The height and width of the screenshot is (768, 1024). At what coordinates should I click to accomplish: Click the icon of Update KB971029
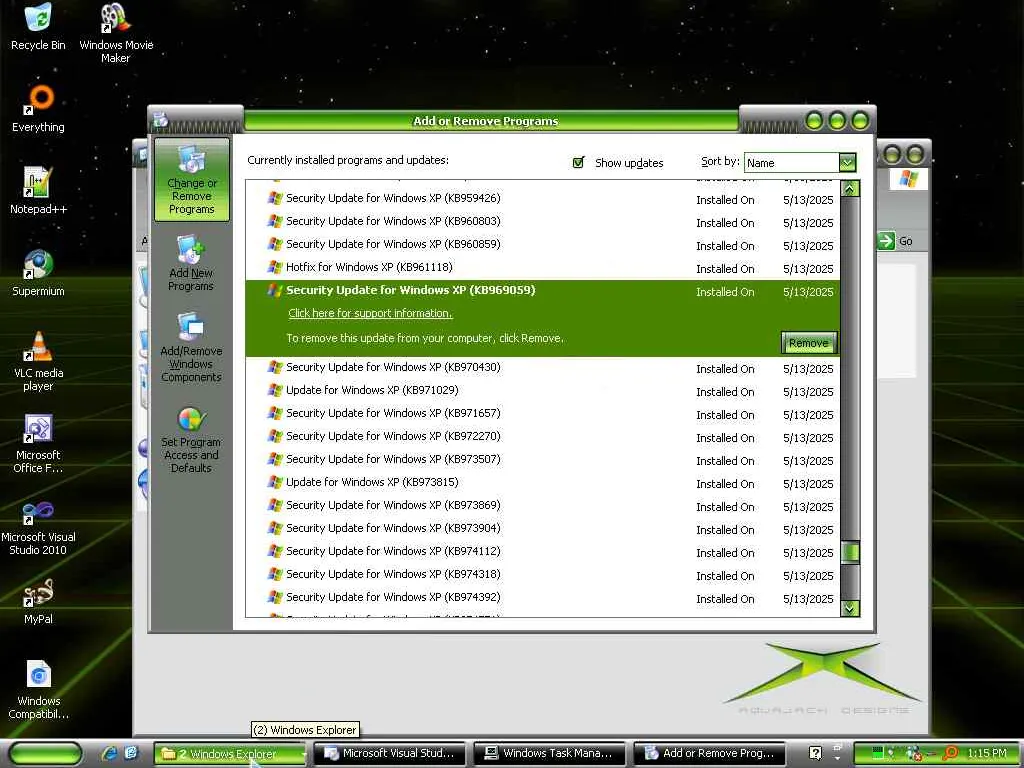tap(275, 390)
